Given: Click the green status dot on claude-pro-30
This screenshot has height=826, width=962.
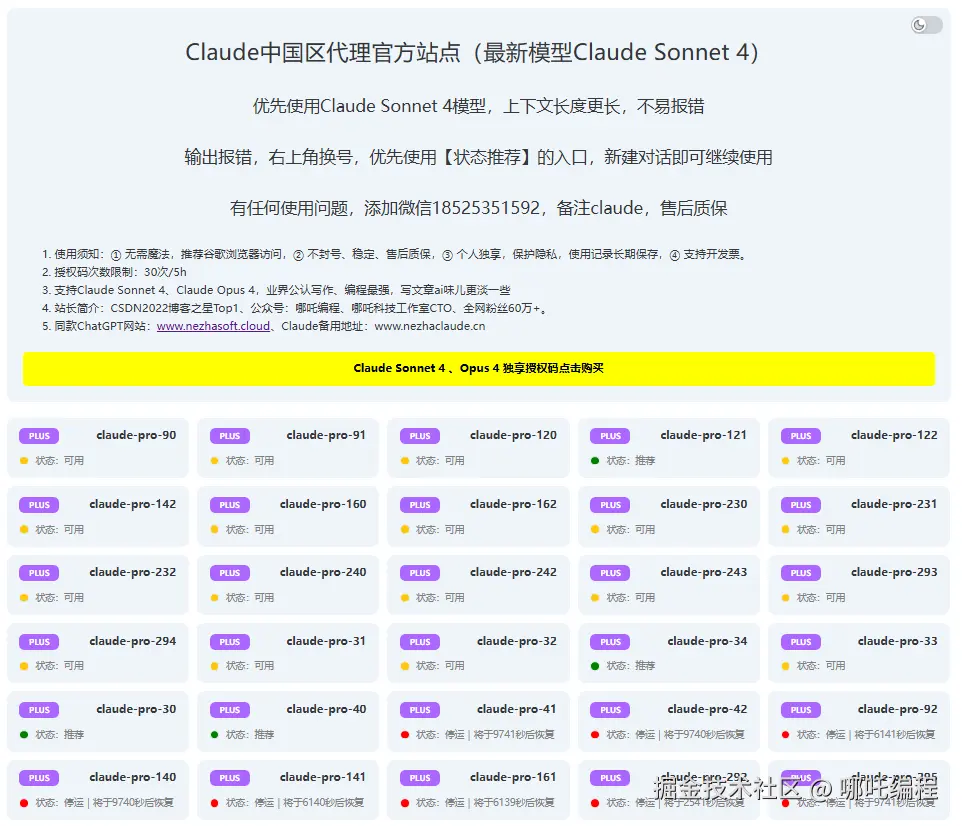Looking at the screenshot, I should (24, 735).
